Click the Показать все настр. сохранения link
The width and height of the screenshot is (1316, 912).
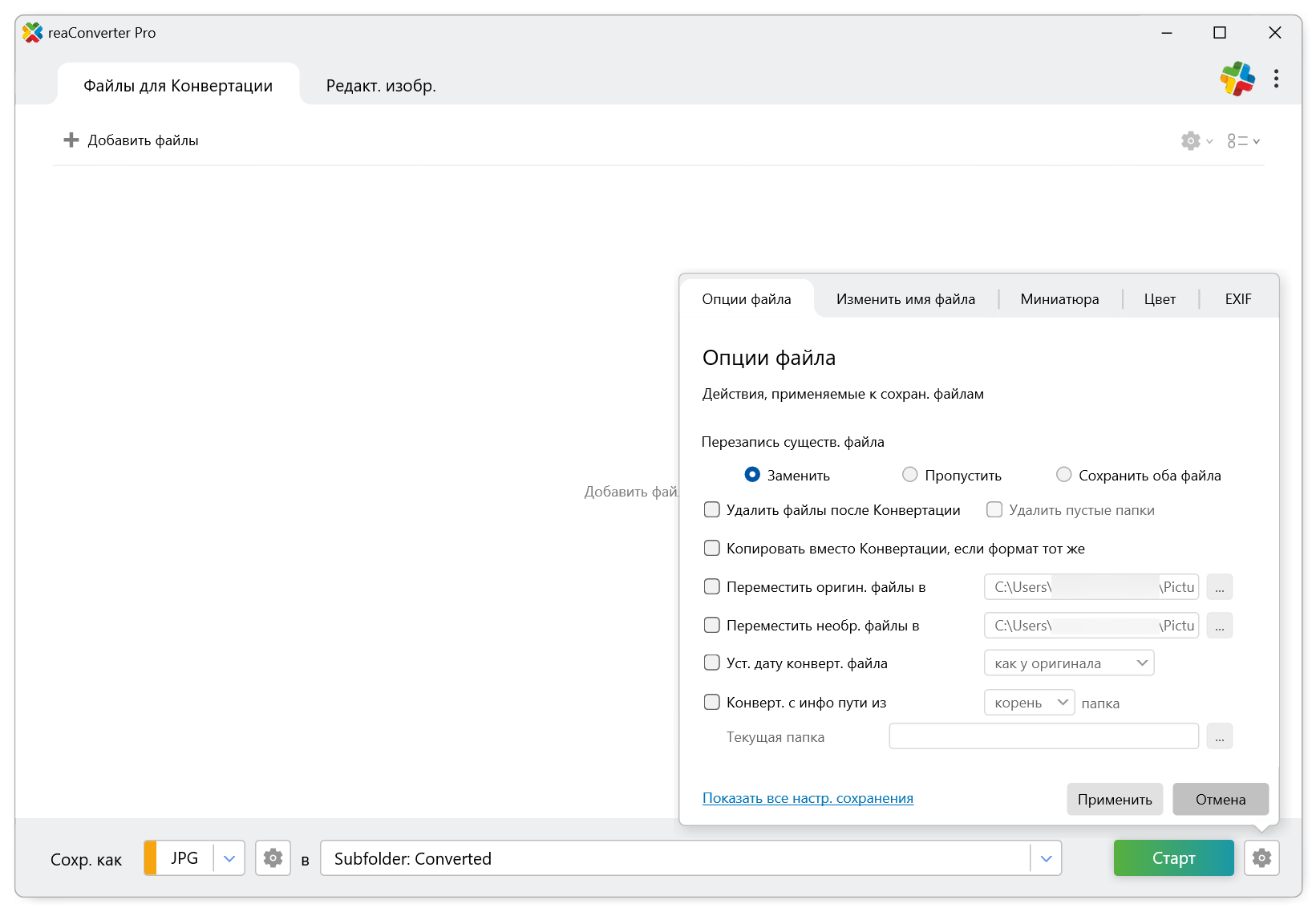808,798
